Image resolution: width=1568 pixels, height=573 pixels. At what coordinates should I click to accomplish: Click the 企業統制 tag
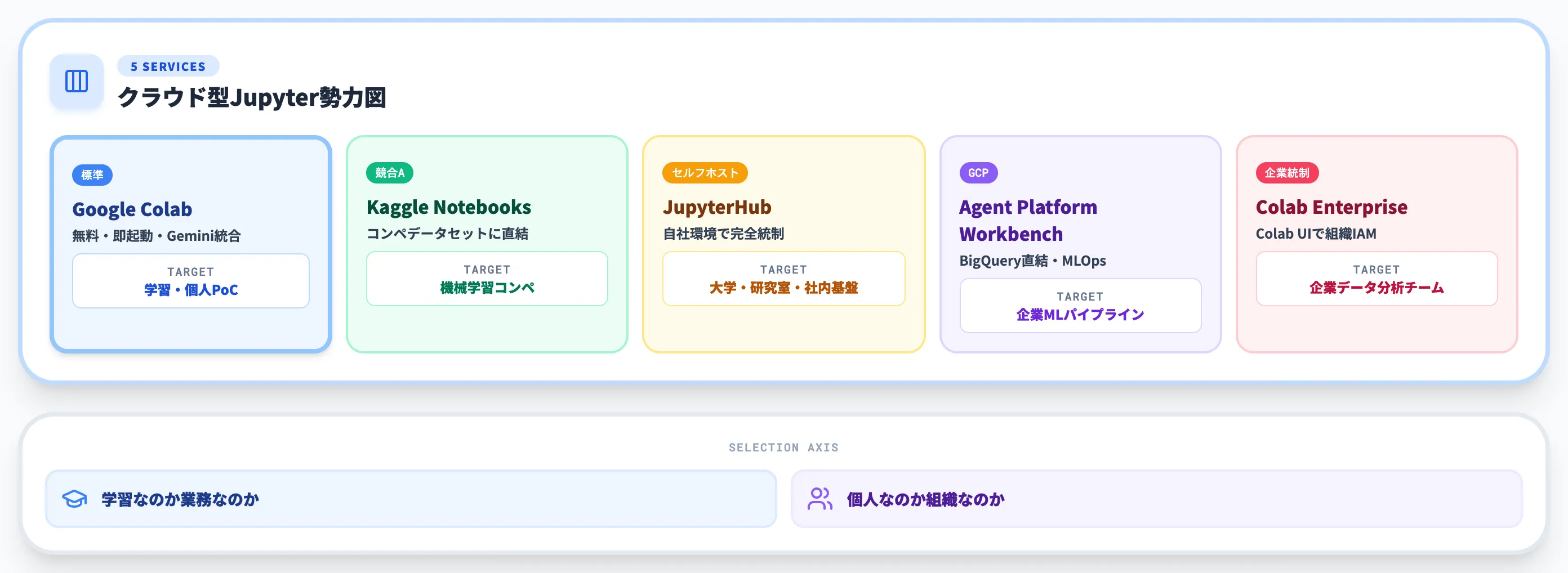pos(1287,173)
